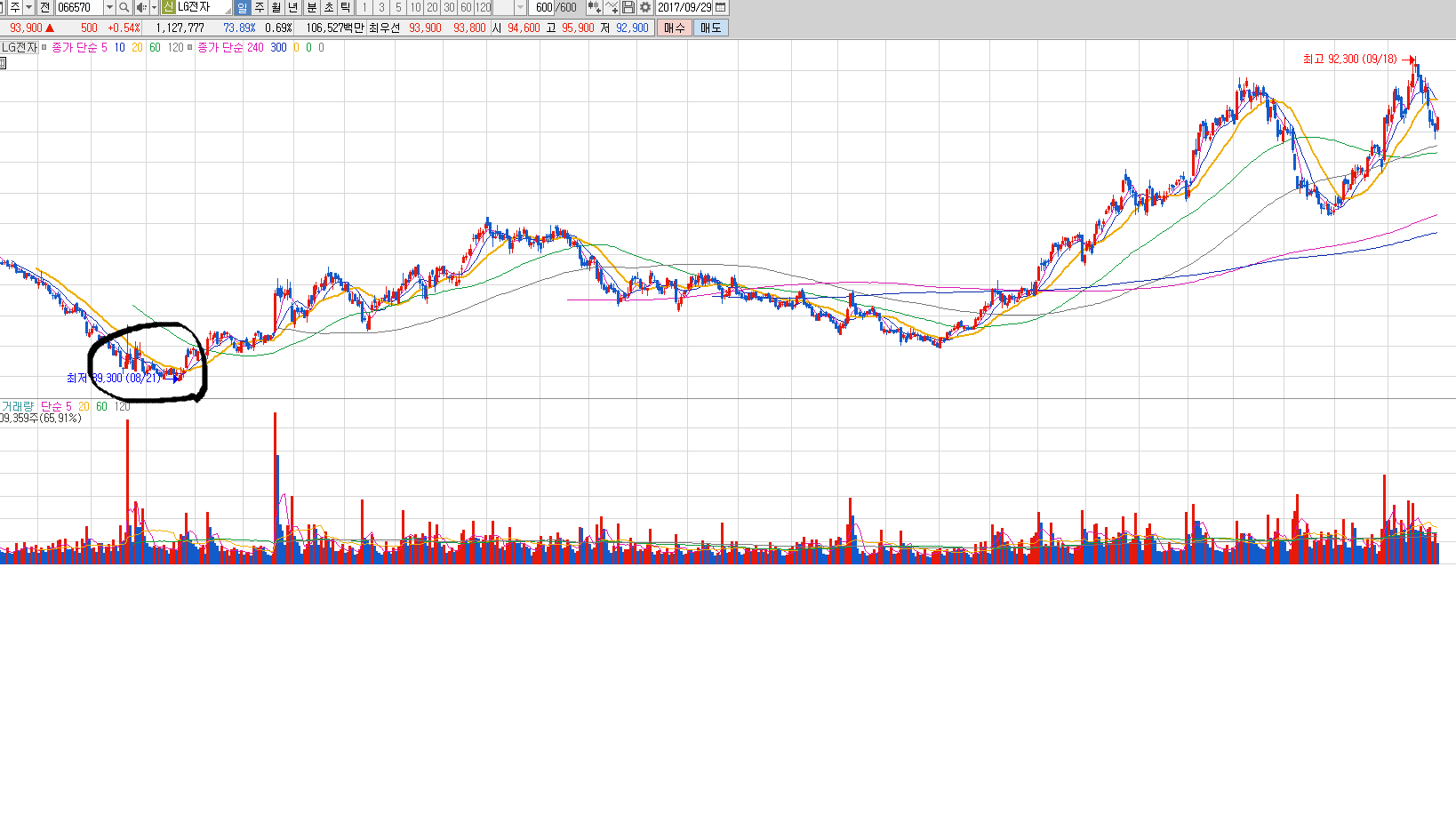Click the candle count field 600
The image size is (1456, 823).
(x=541, y=7)
